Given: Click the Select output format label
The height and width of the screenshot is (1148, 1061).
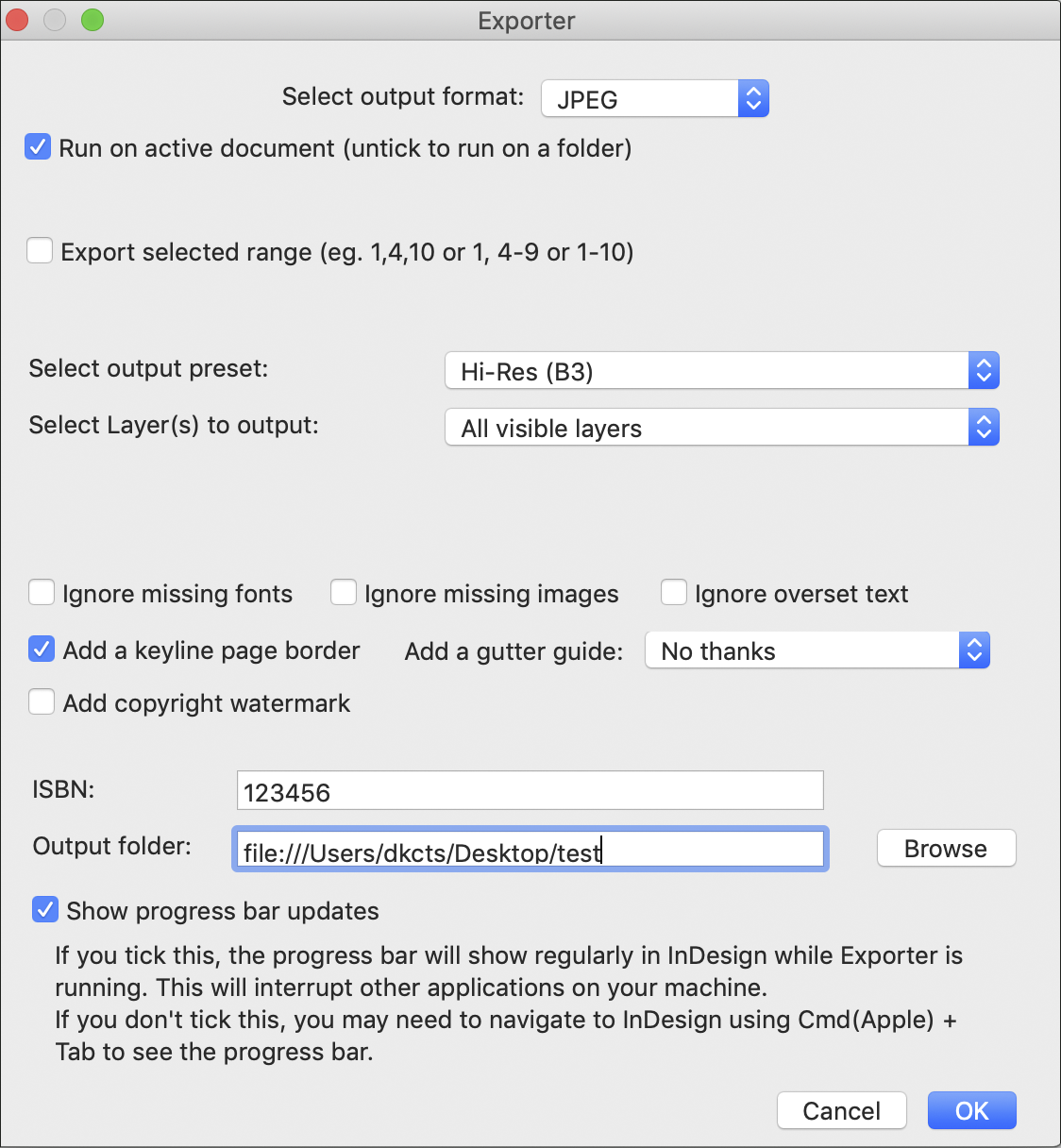Looking at the screenshot, I should (x=403, y=96).
